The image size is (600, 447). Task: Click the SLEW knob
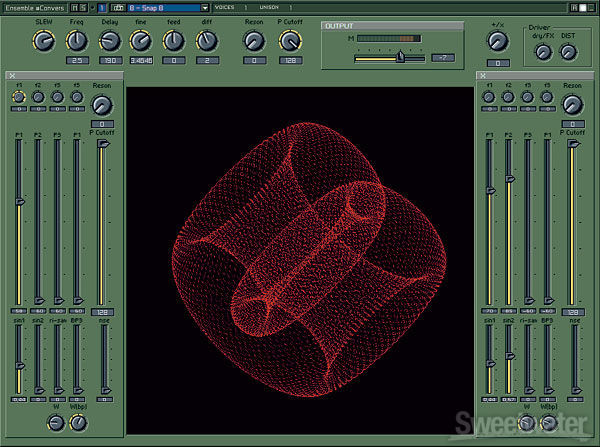(43, 41)
